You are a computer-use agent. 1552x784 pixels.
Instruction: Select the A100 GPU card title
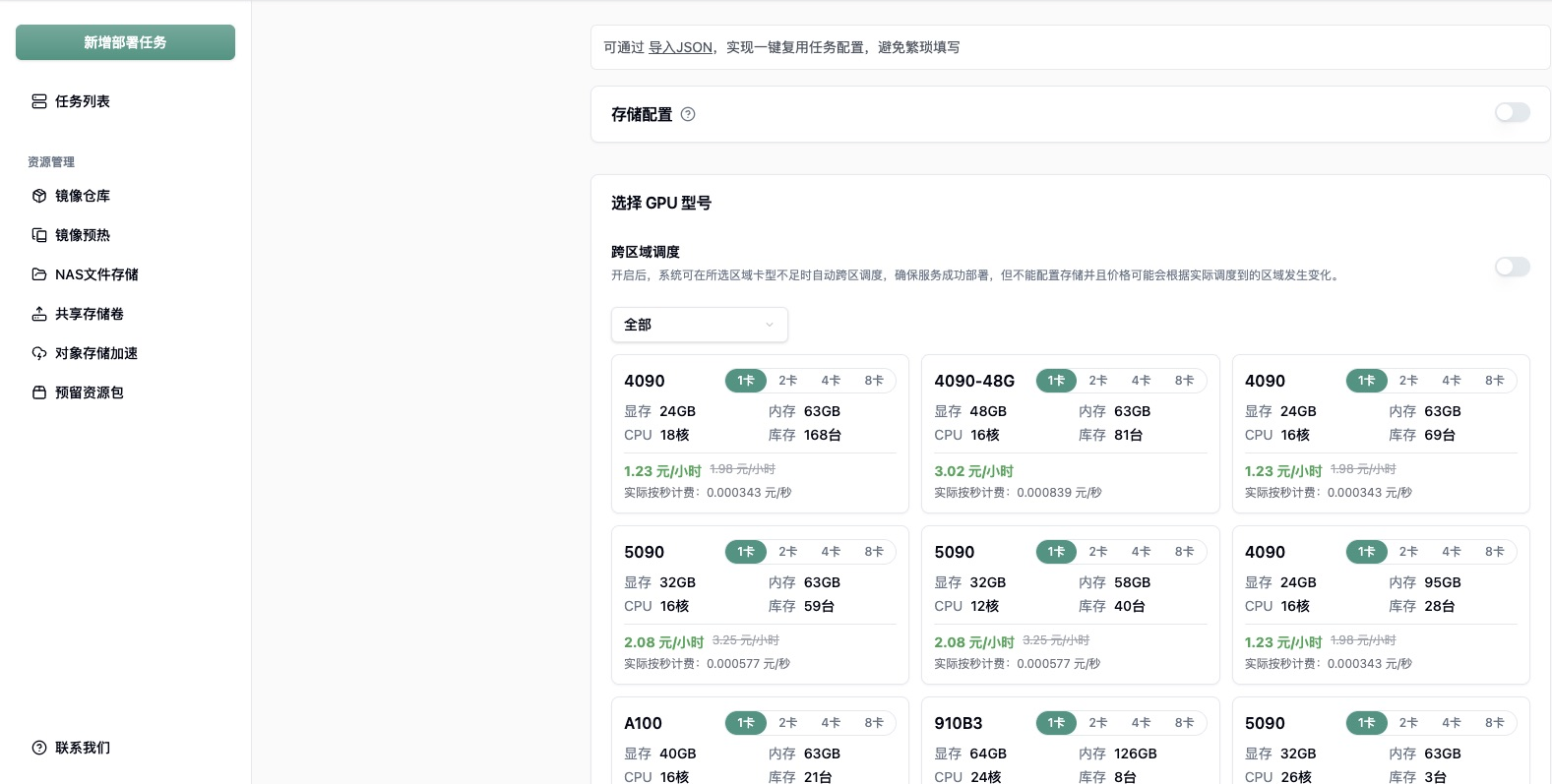(643, 723)
